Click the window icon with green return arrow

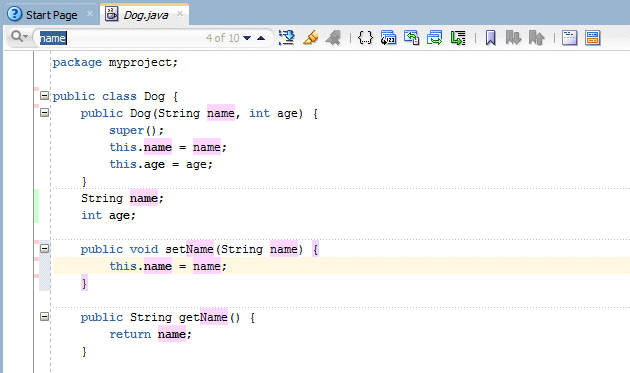point(411,38)
